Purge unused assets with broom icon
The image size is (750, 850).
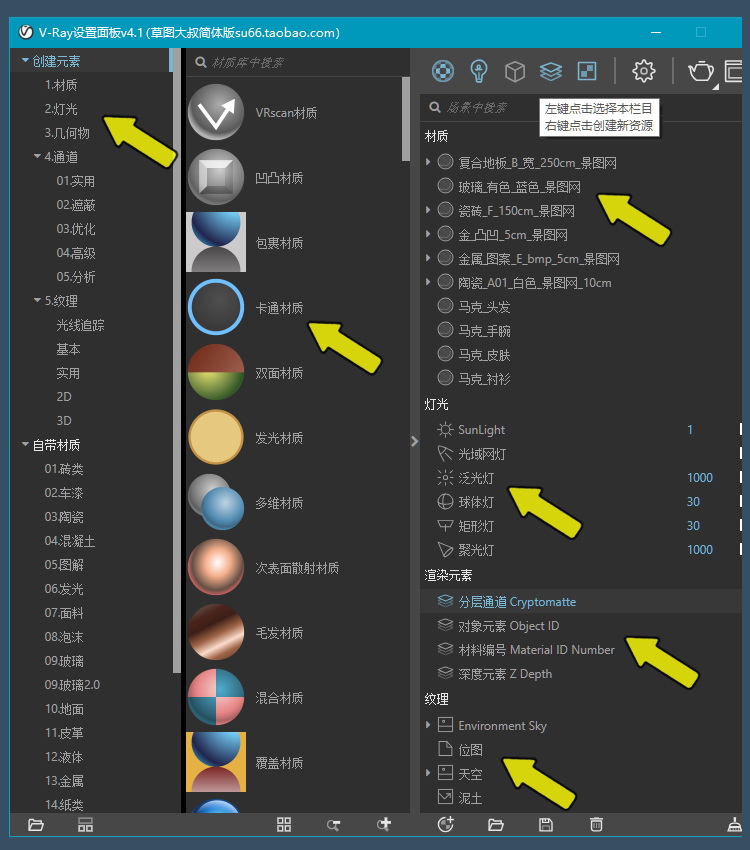click(735, 825)
